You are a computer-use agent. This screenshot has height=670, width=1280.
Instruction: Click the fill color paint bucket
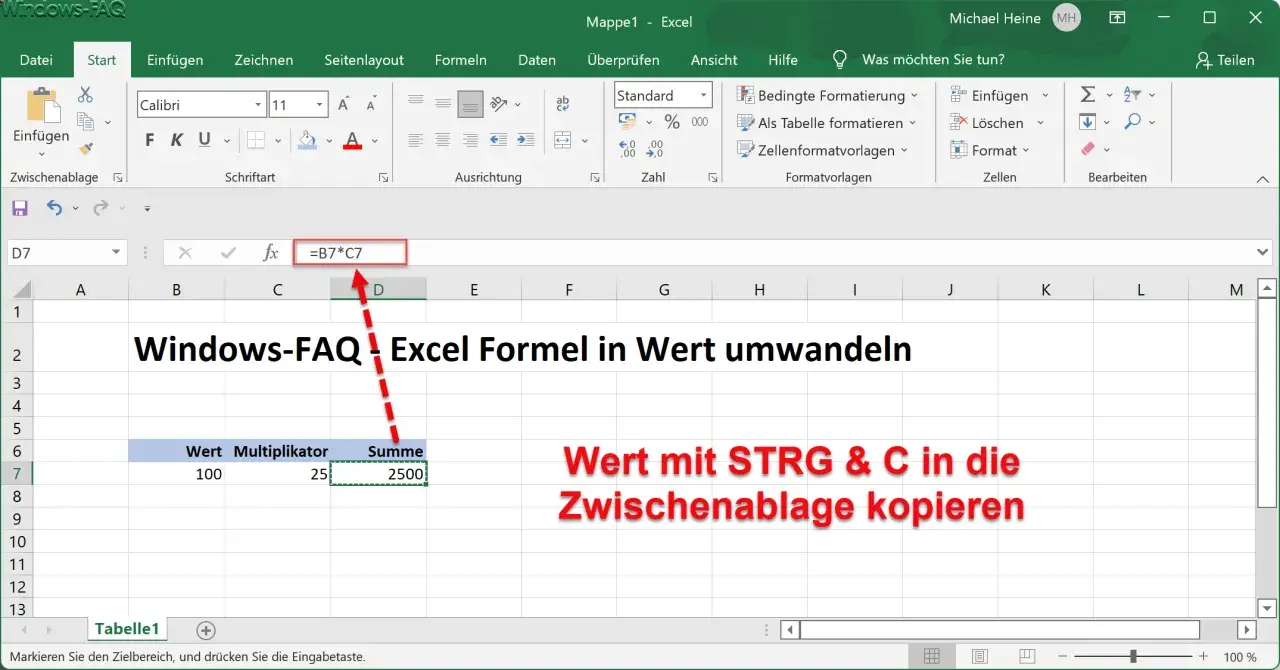(x=308, y=140)
